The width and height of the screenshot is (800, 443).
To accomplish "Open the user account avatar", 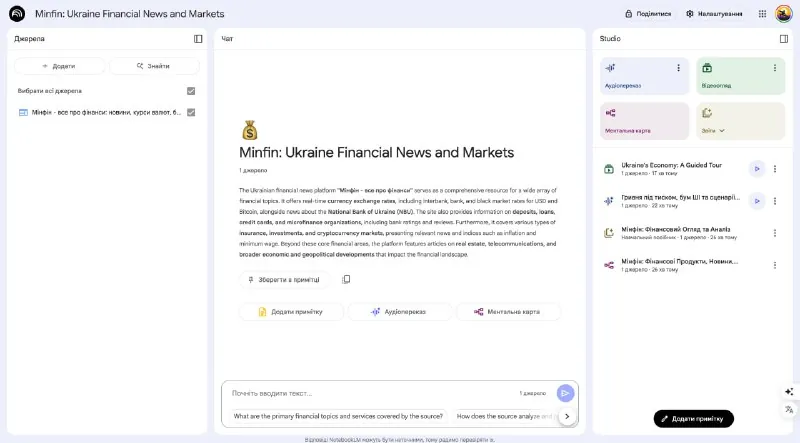I will pos(783,14).
